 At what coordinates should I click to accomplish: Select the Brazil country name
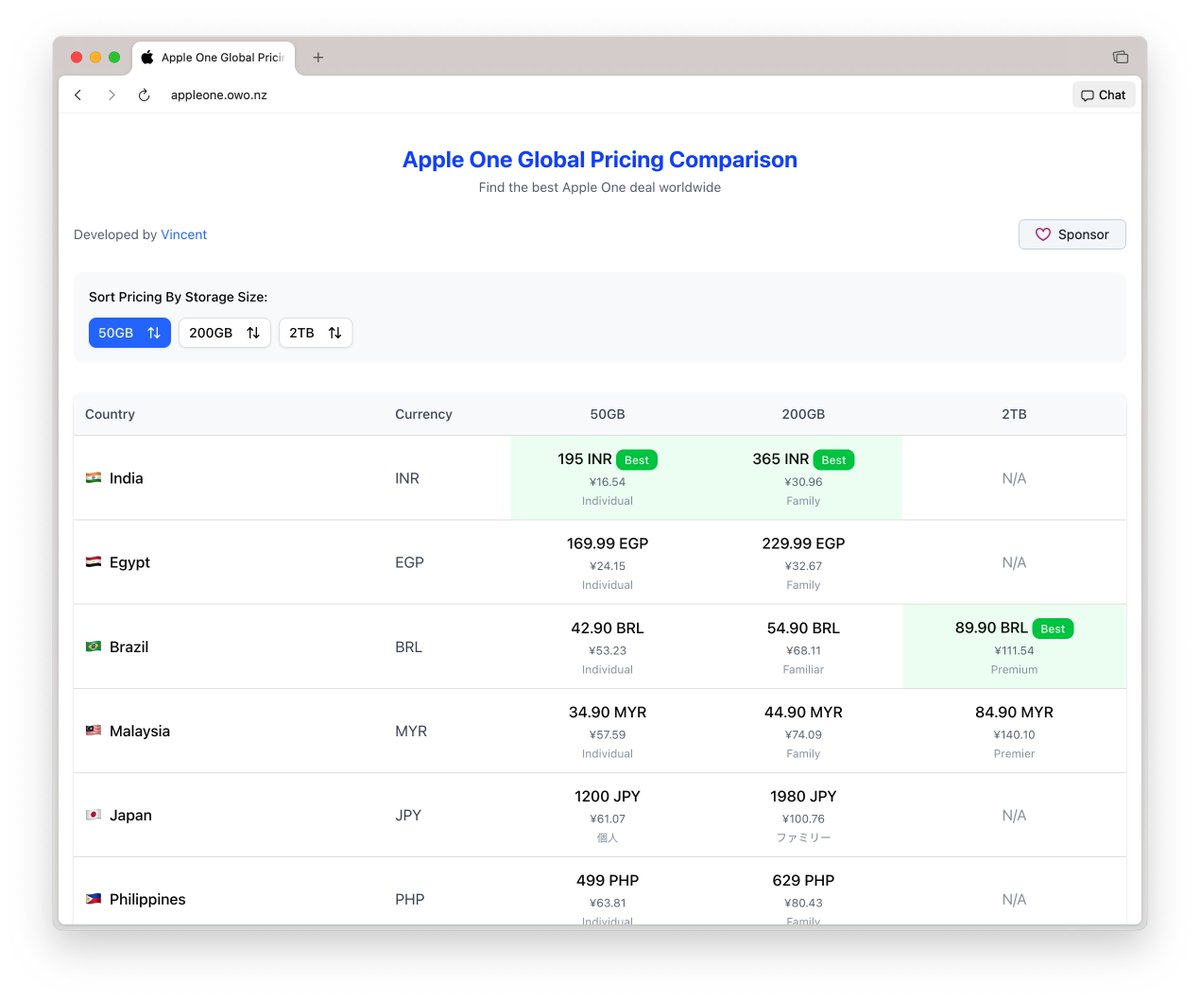coord(129,646)
